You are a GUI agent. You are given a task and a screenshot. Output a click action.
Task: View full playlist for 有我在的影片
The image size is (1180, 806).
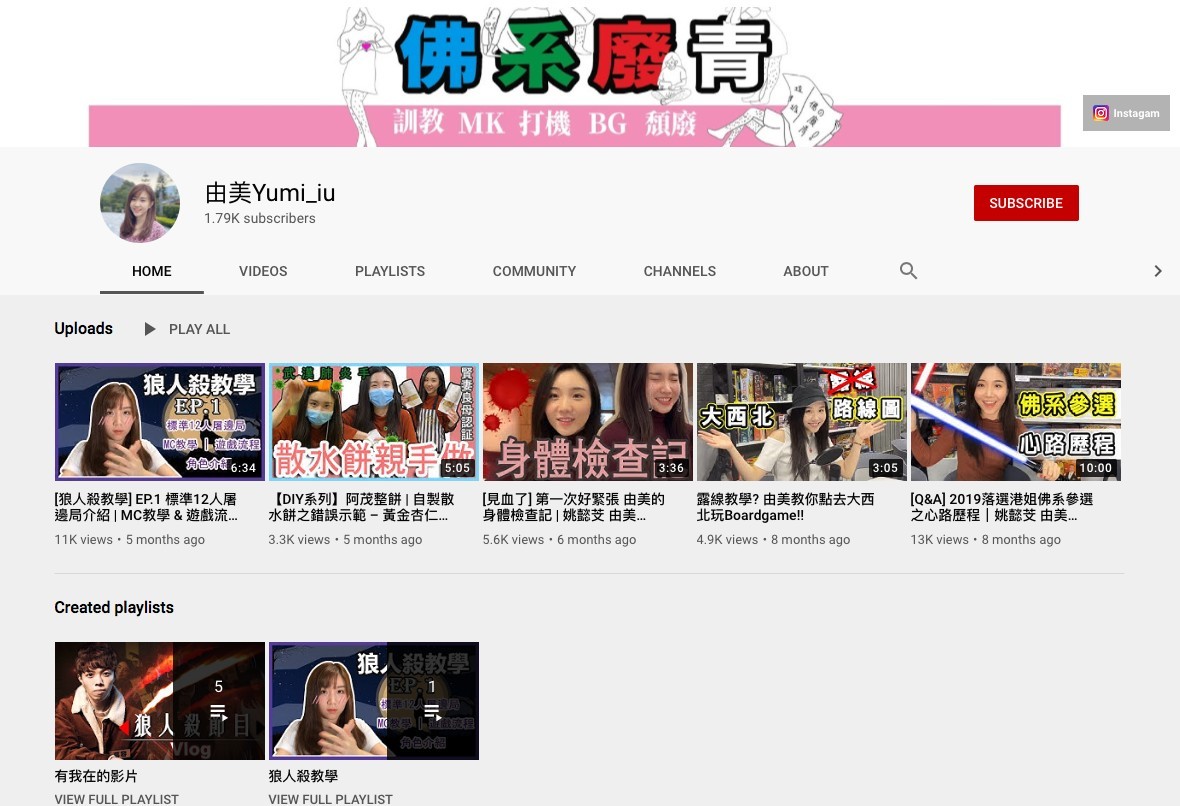pos(117,799)
